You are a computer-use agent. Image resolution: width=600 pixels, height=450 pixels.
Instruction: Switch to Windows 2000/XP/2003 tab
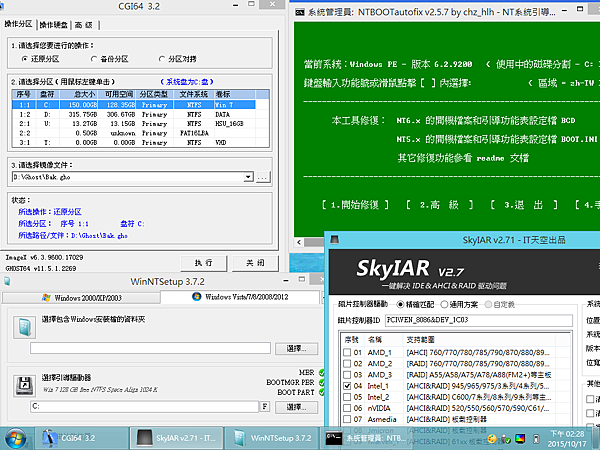click(81, 298)
